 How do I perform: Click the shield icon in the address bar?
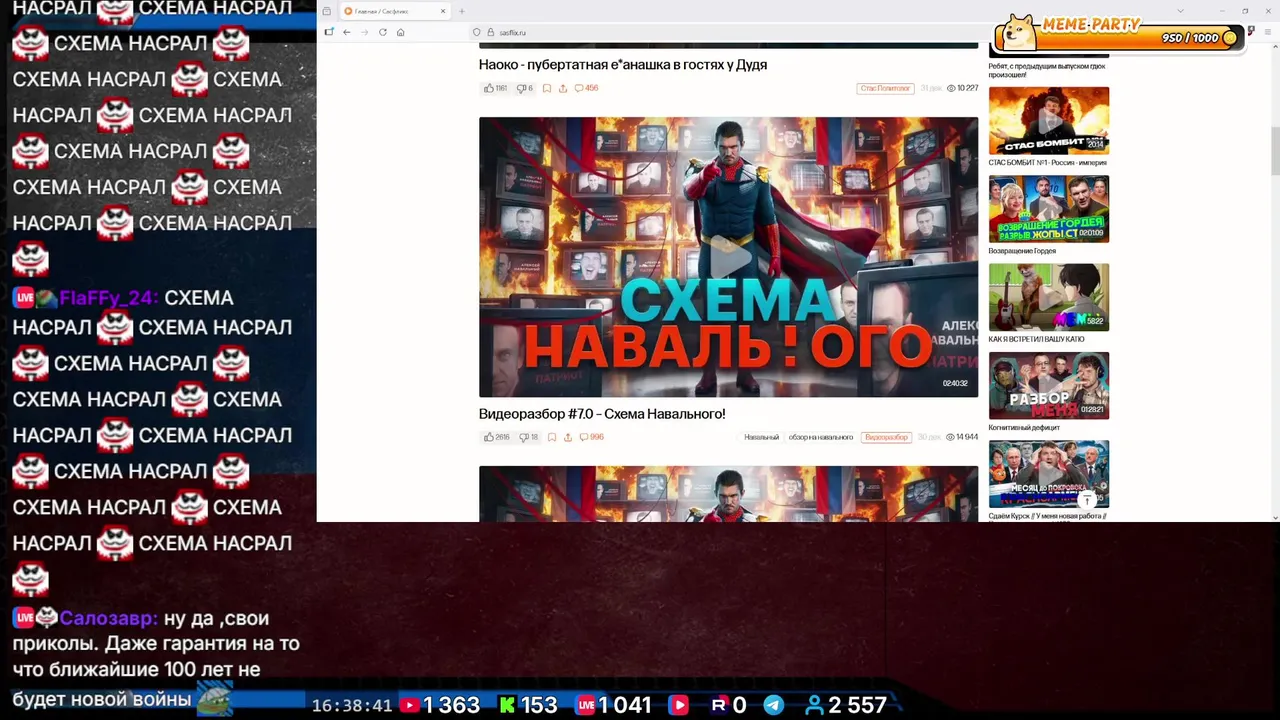click(x=477, y=32)
